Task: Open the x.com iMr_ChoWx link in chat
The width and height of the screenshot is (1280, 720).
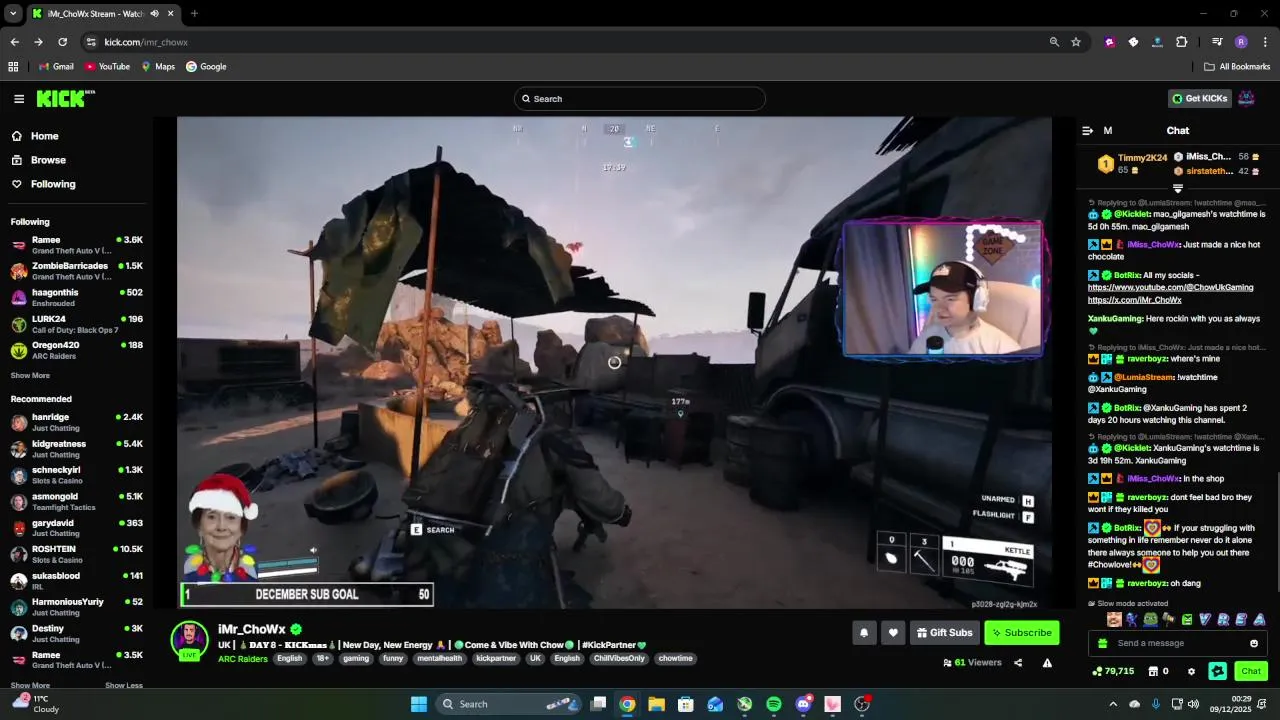Action: (x=1135, y=300)
